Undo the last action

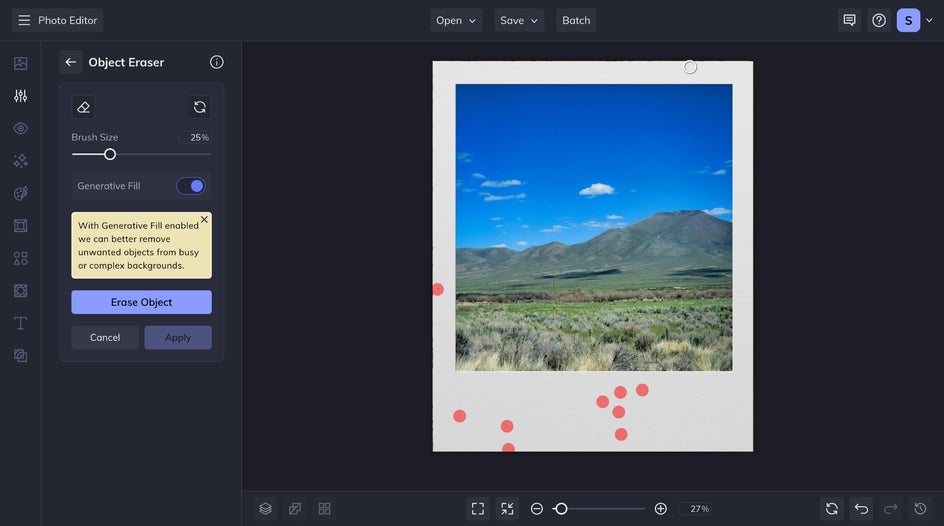(x=862, y=509)
